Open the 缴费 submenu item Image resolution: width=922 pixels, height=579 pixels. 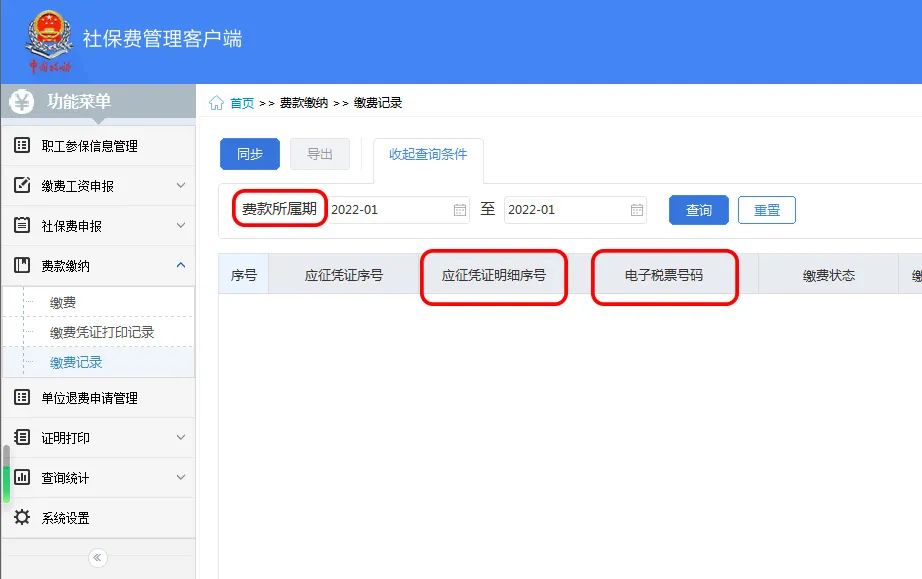pos(63,303)
